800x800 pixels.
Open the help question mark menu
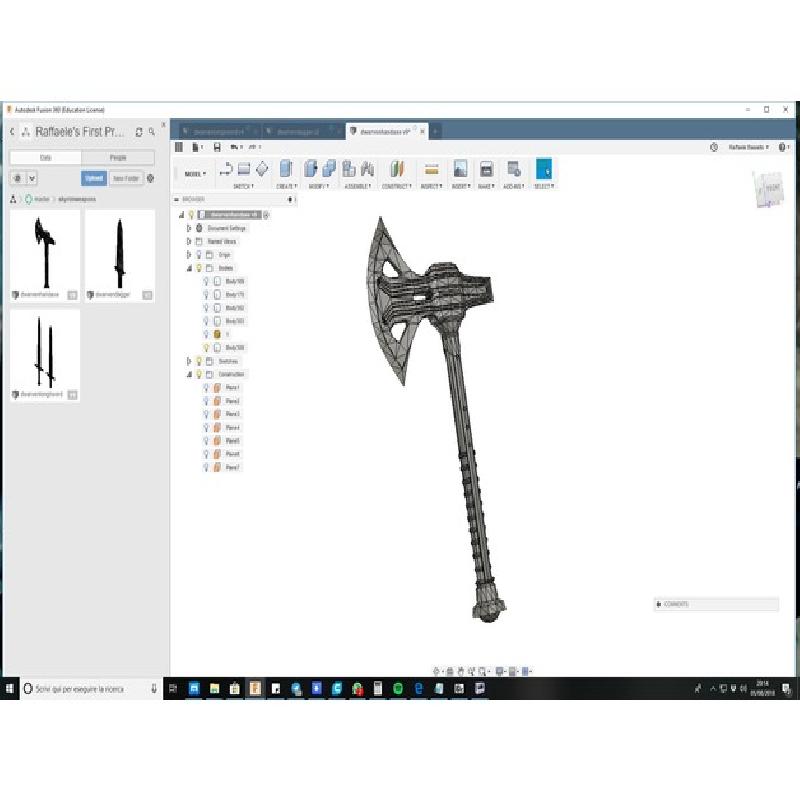coord(783,147)
